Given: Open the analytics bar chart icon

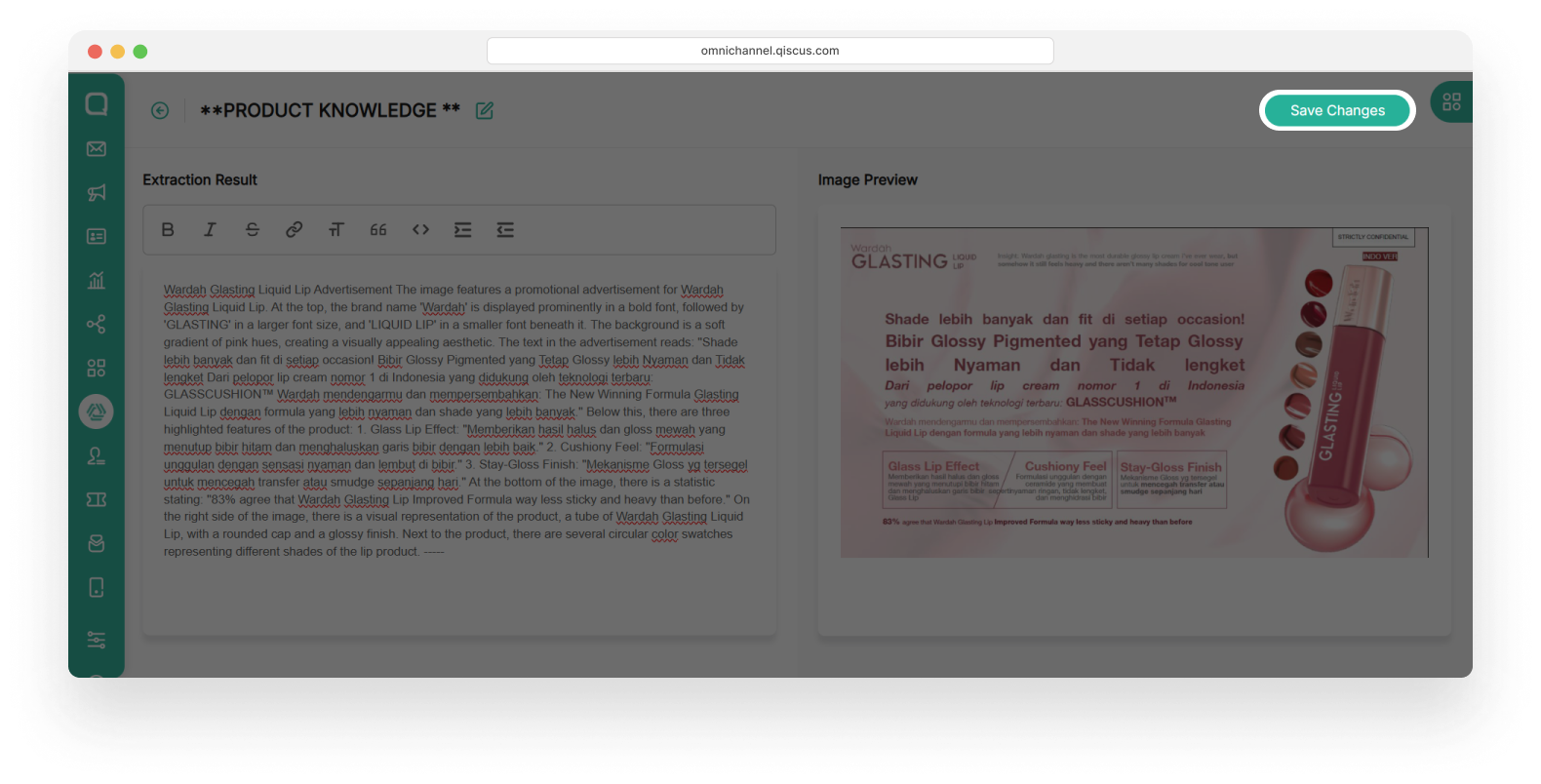Looking at the screenshot, I should click(x=97, y=280).
